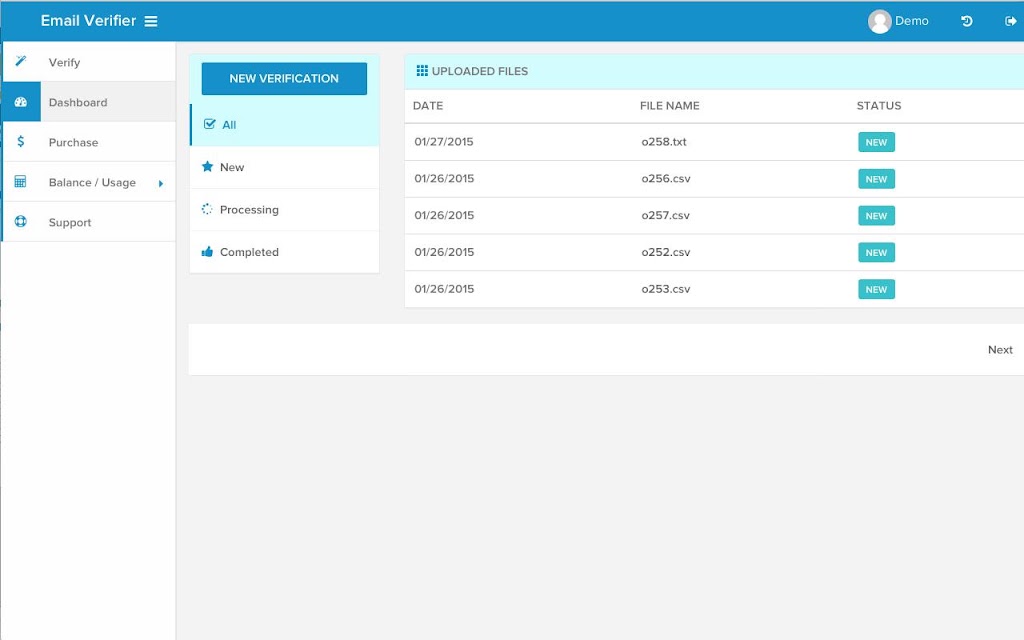Click the Uploaded Files grid icon

(x=422, y=71)
